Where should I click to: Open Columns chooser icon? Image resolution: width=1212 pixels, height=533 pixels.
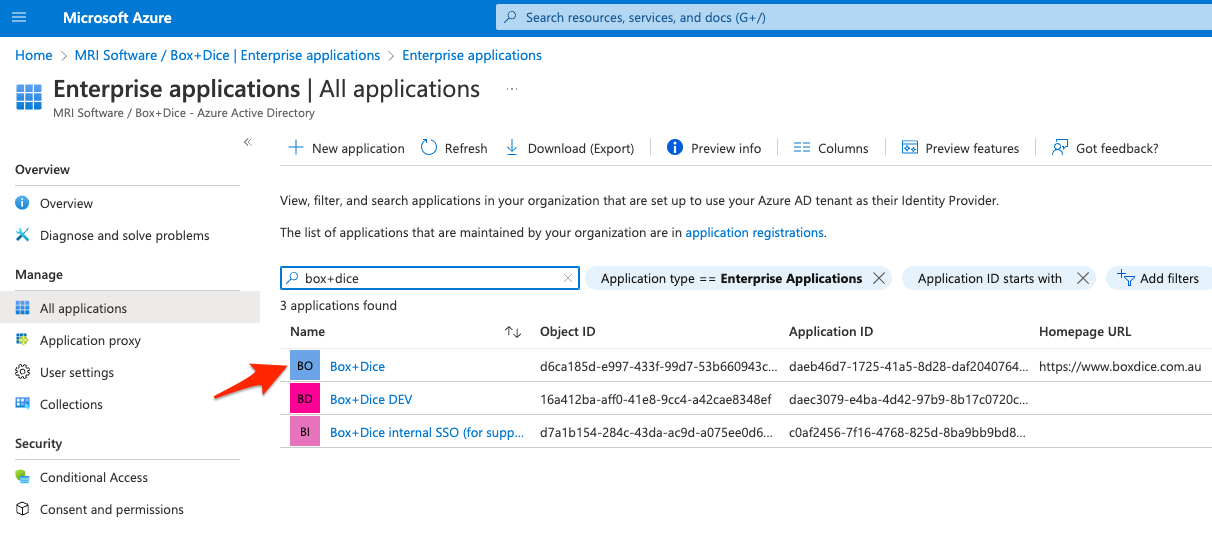(x=801, y=147)
